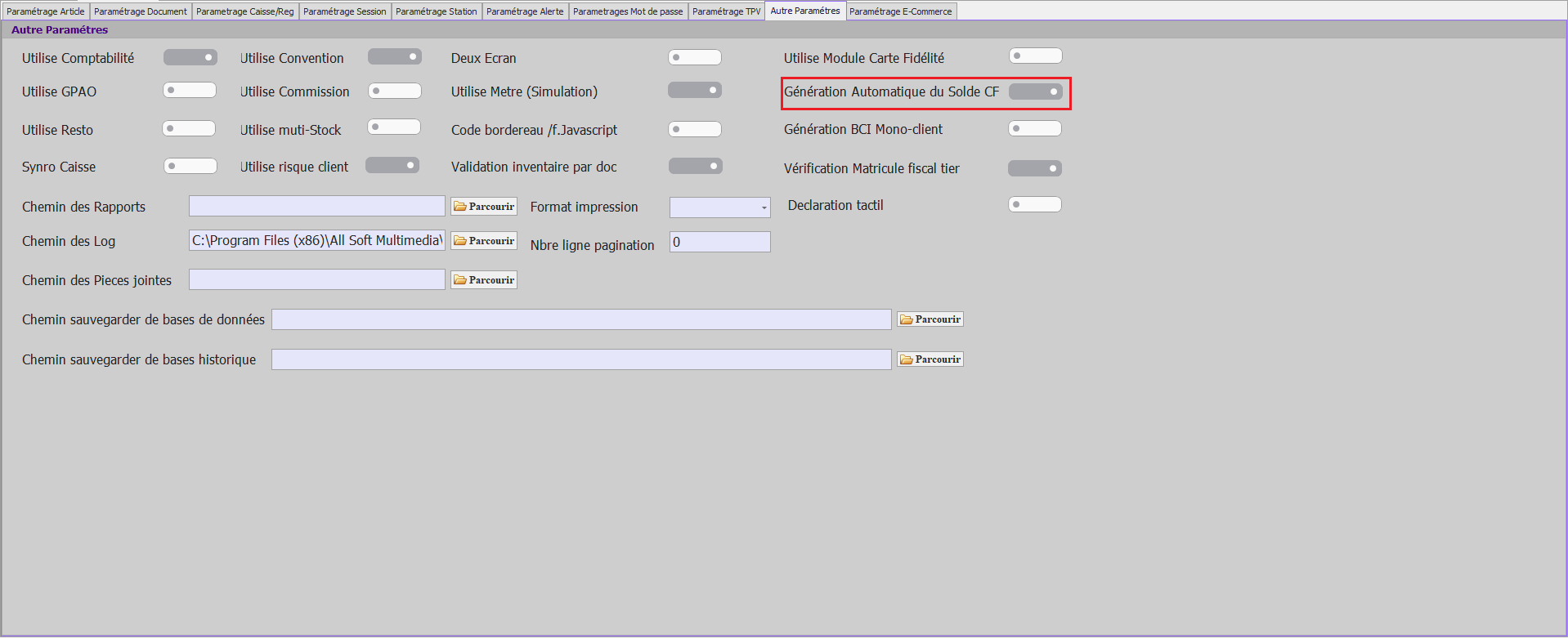
Task: Open Paramétrage Article tab
Action: [46, 11]
